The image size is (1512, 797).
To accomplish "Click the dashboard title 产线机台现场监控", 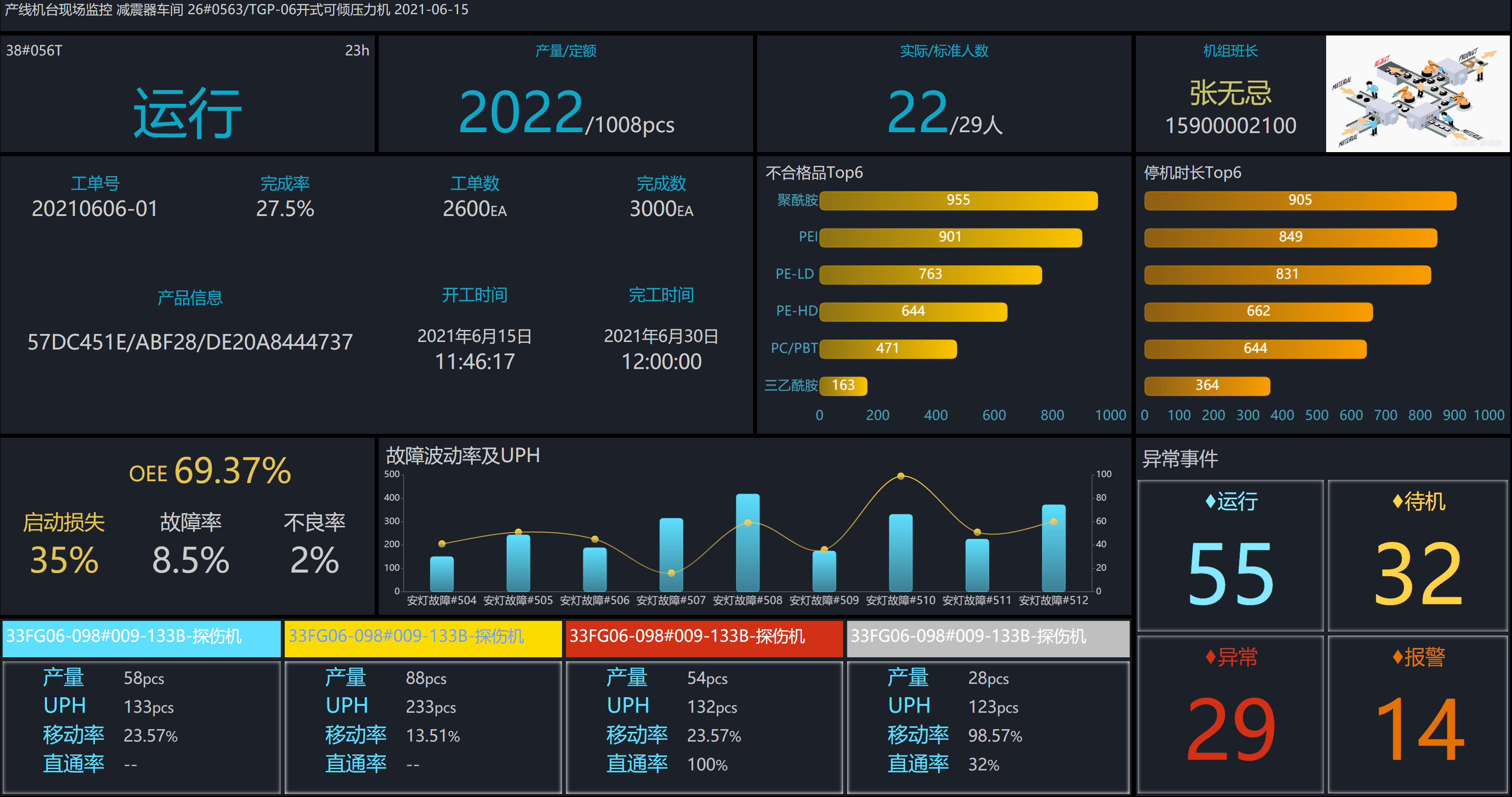I will 58,9.
